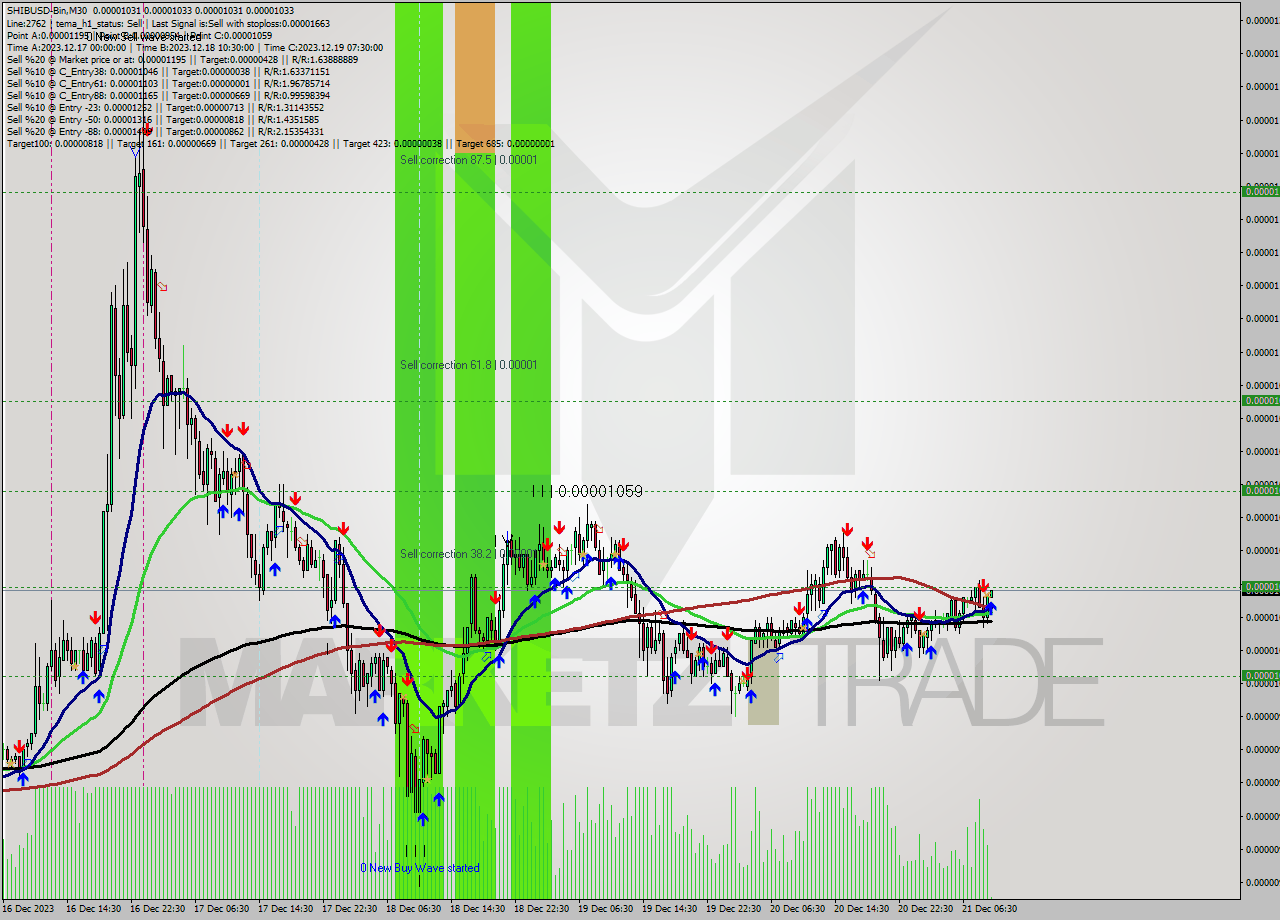Click the 'Target 685: 0.00000001' text
This screenshot has width=1280, height=920.
(x=505, y=143)
